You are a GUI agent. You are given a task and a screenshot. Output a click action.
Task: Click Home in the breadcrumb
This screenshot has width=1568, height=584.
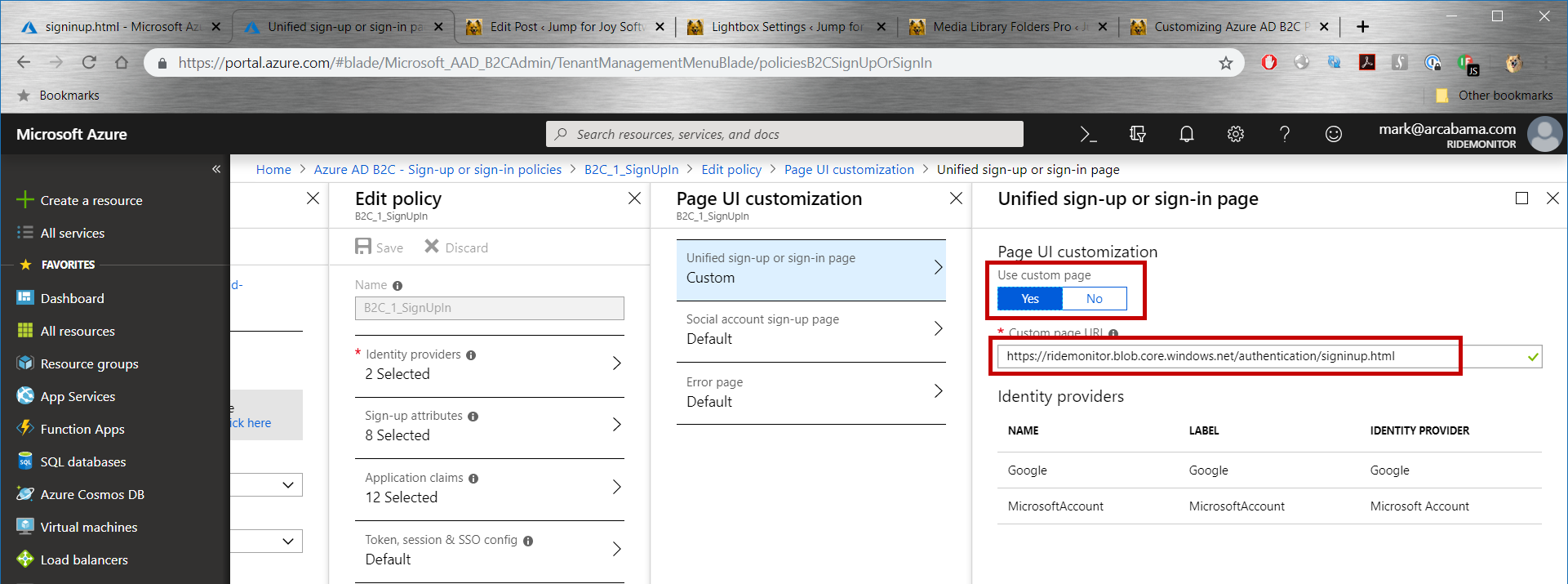pyautogui.click(x=273, y=170)
